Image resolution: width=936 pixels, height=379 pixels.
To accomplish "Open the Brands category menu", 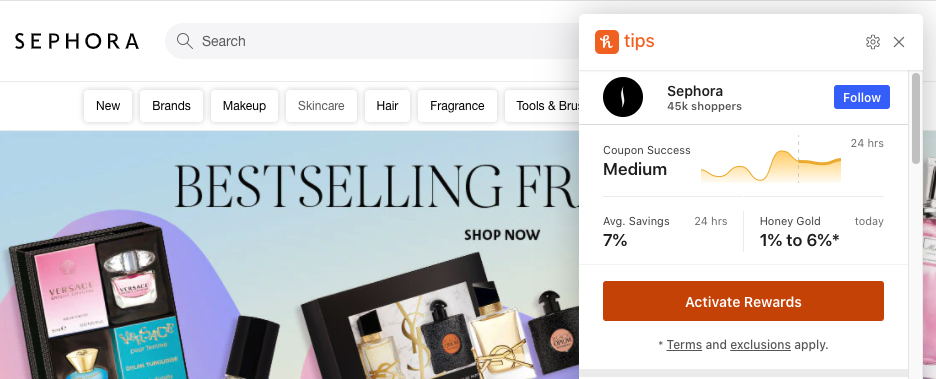I will (x=171, y=106).
